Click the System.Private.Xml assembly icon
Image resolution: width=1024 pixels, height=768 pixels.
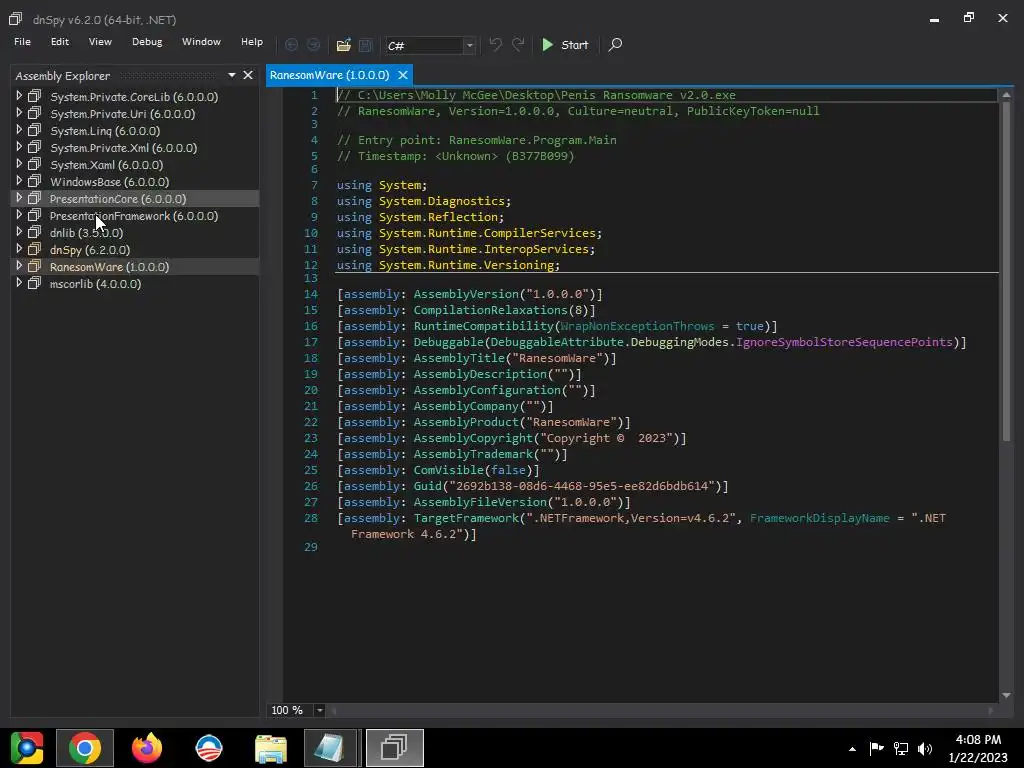click(x=35, y=147)
